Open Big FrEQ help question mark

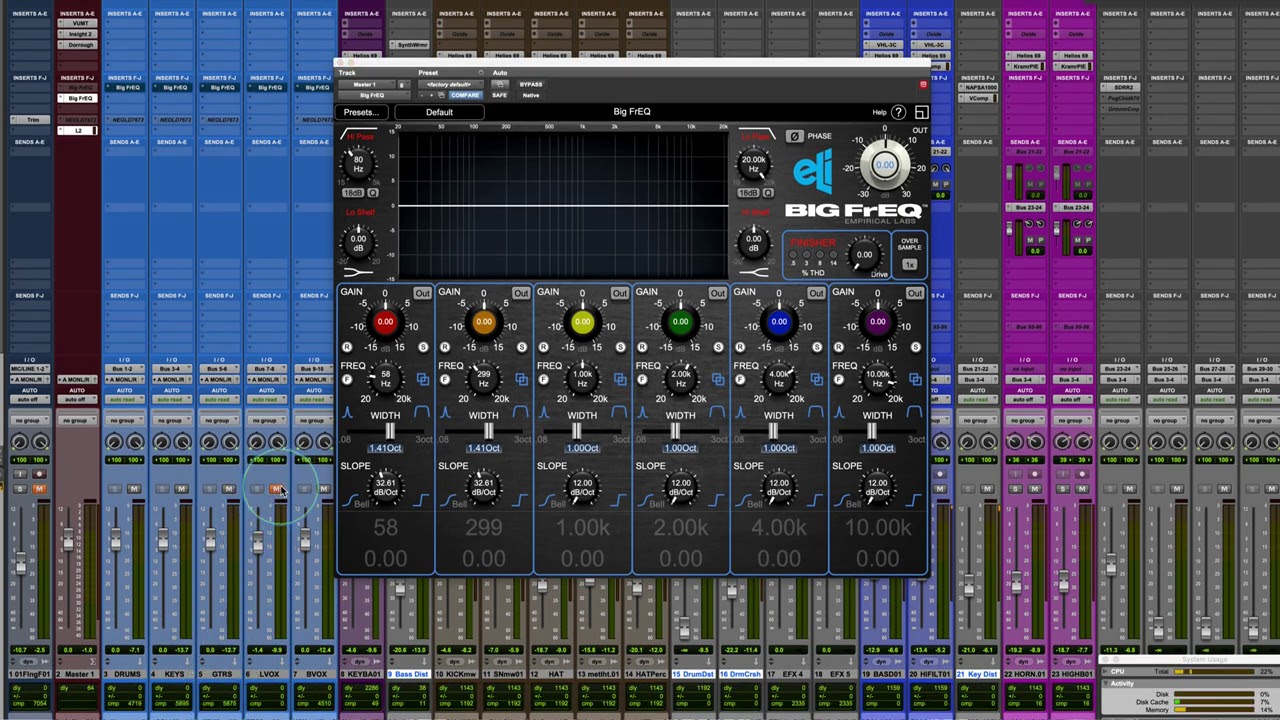(x=898, y=112)
